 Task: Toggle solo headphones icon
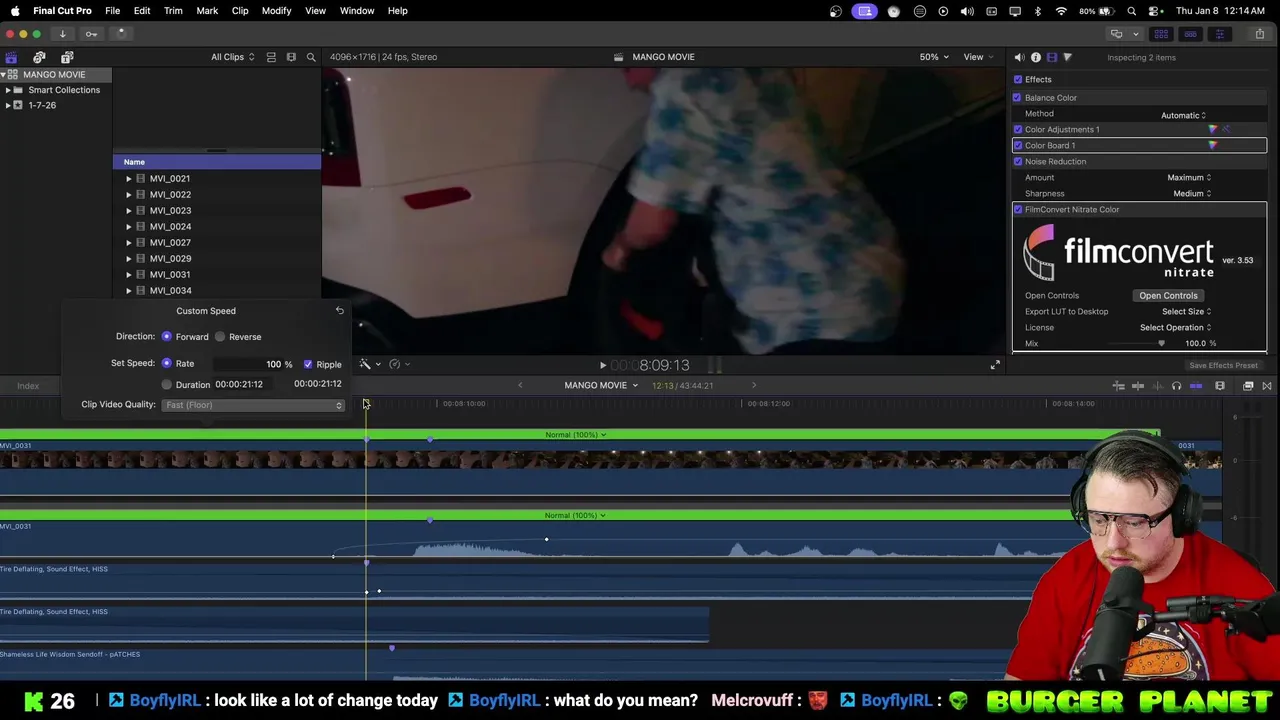(1176, 386)
